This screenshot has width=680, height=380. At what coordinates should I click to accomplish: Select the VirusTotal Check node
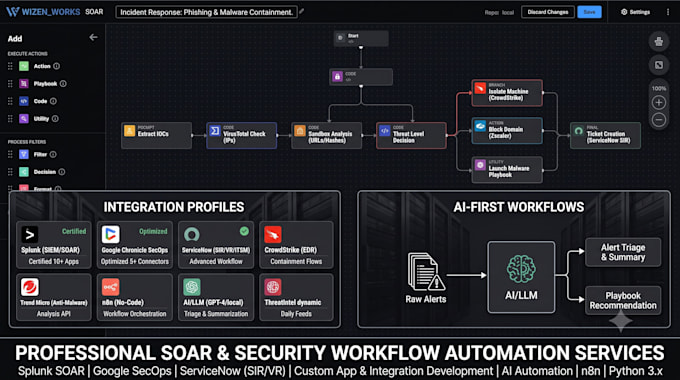[242, 135]
